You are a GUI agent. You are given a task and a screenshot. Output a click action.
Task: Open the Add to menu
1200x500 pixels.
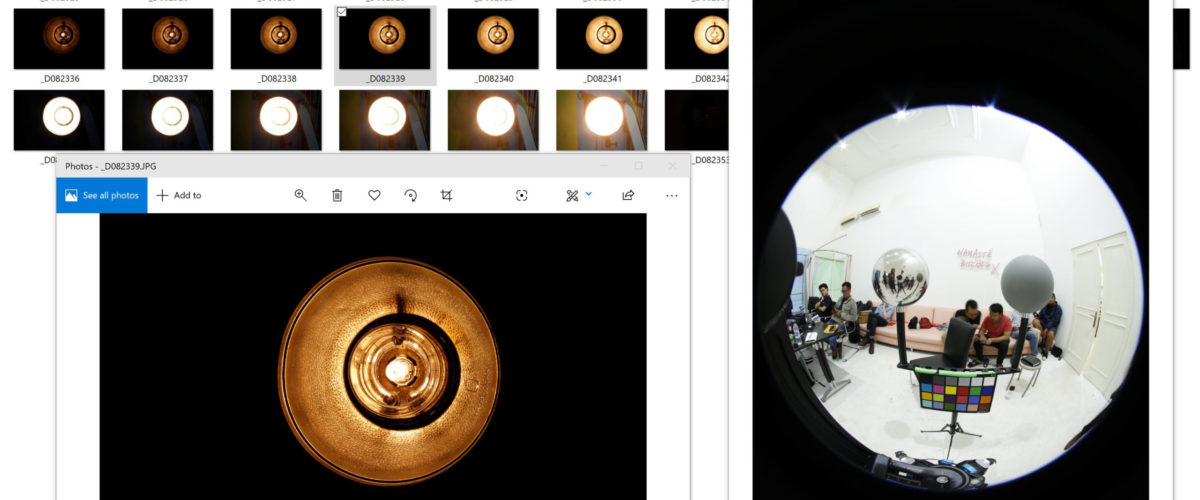(x=179, y=195)
